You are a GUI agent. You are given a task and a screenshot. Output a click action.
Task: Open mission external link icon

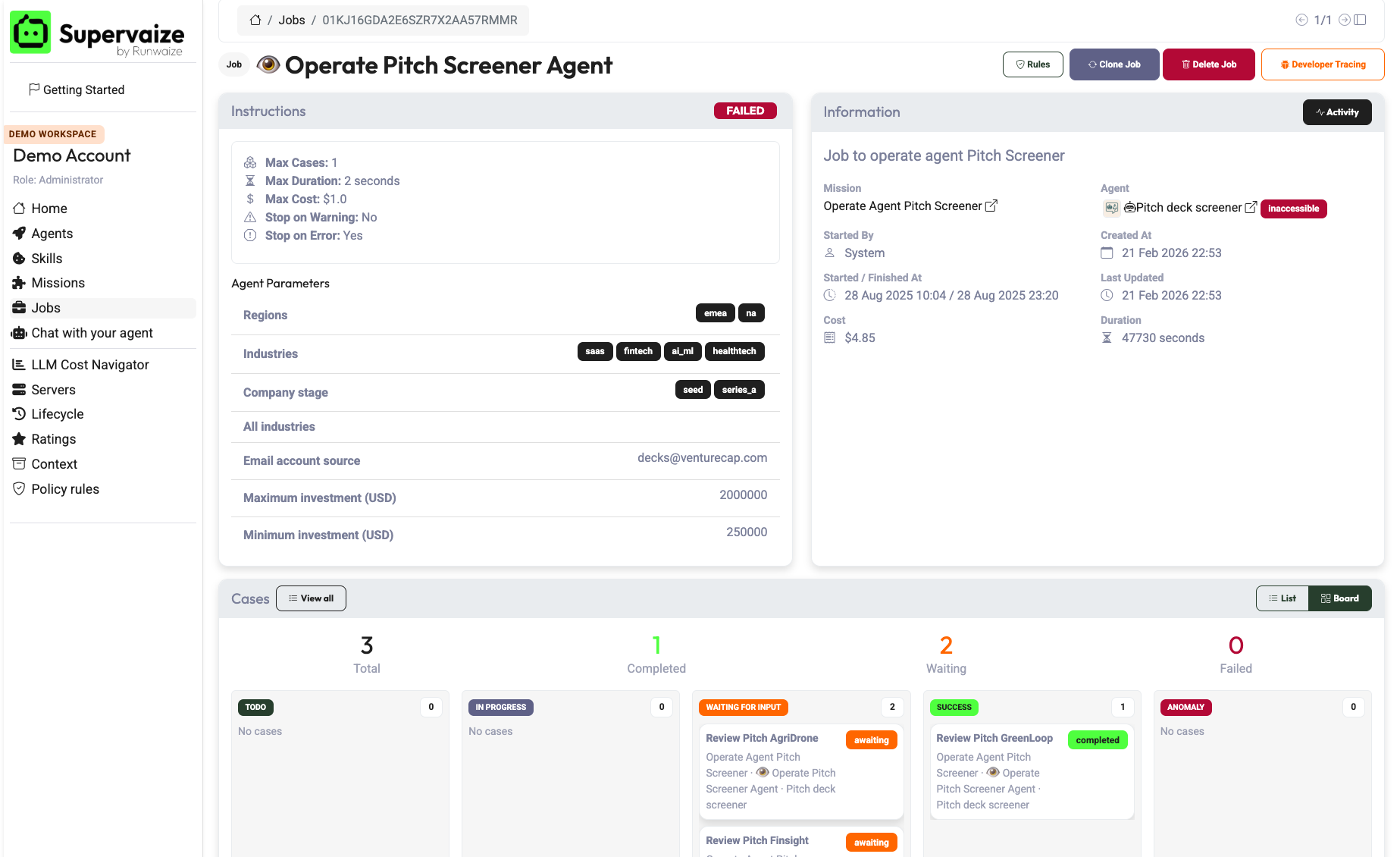[x=991, y=206]
